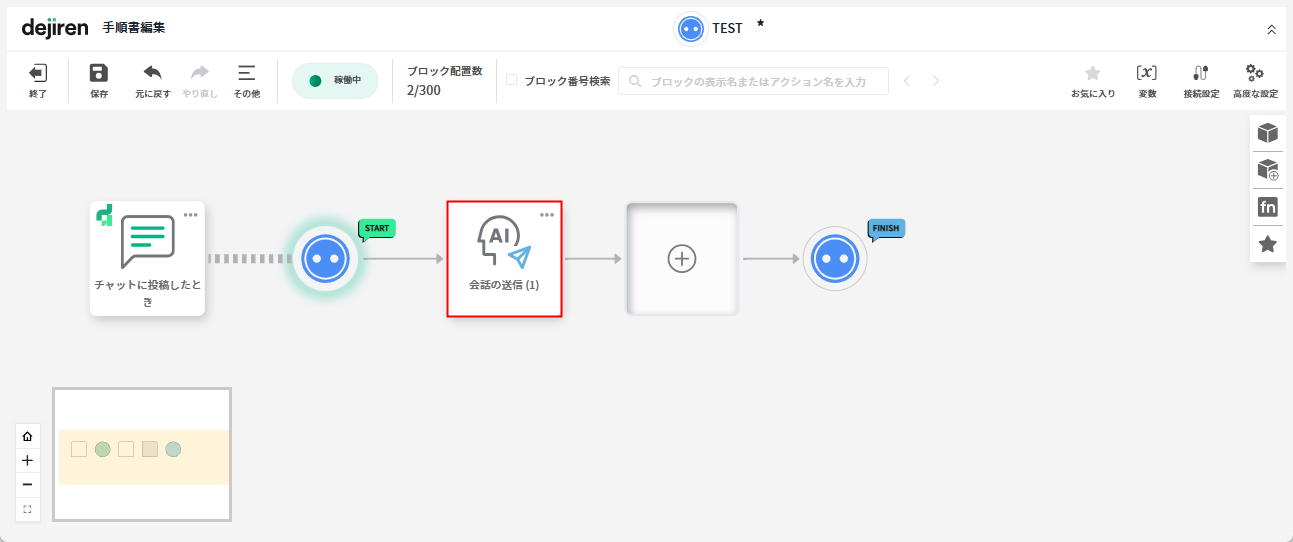Zoom in the canvas with plus button

27,461
